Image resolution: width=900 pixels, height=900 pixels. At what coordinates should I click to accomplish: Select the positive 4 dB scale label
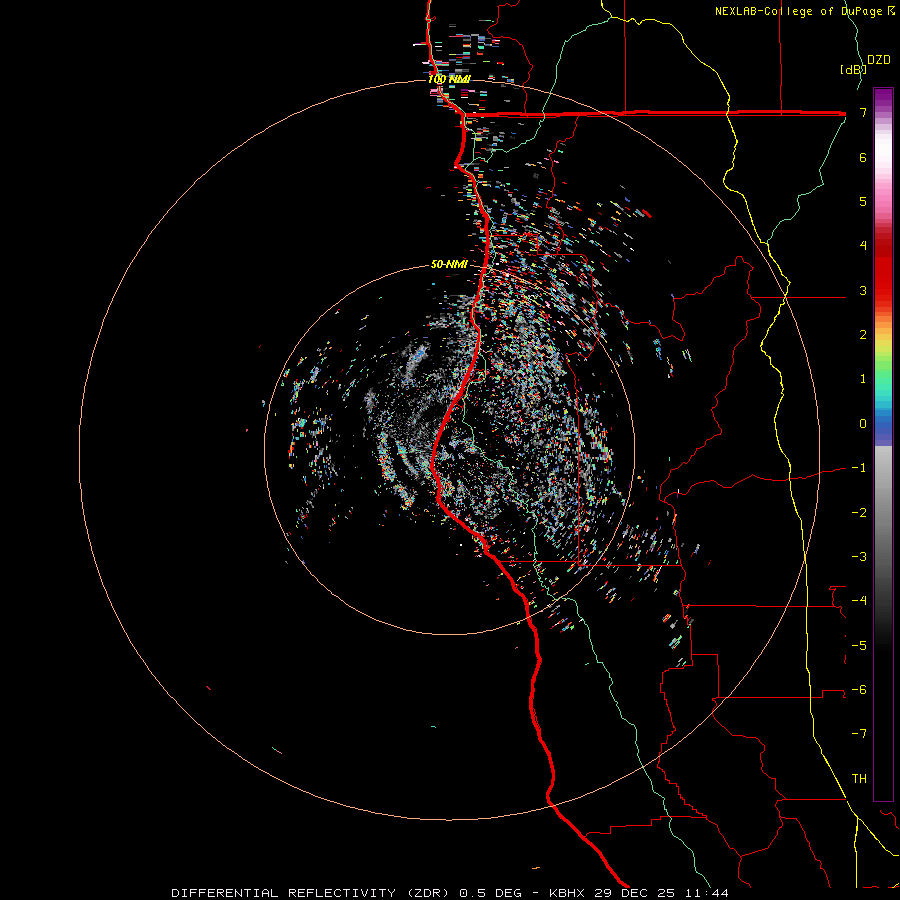tap(863, 246)
